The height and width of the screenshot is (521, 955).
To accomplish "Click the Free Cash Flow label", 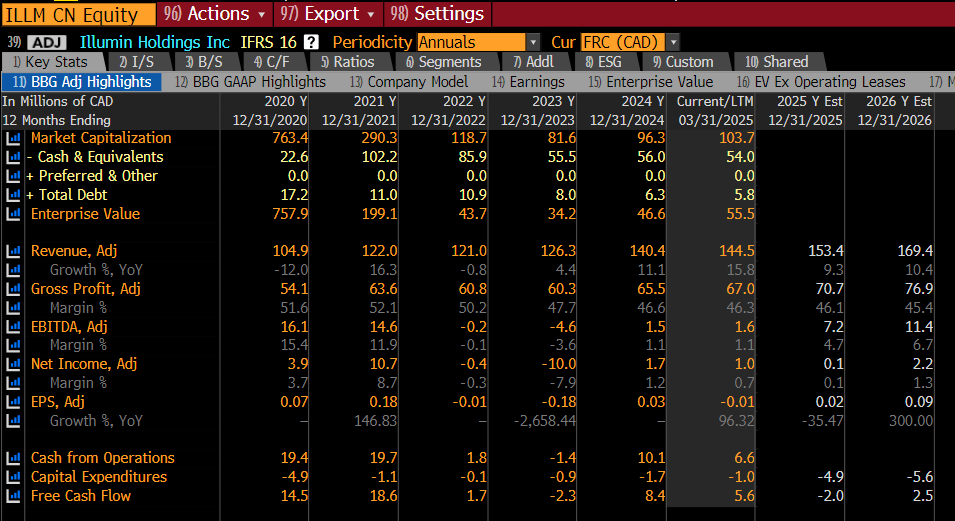I will pos(81,496).
